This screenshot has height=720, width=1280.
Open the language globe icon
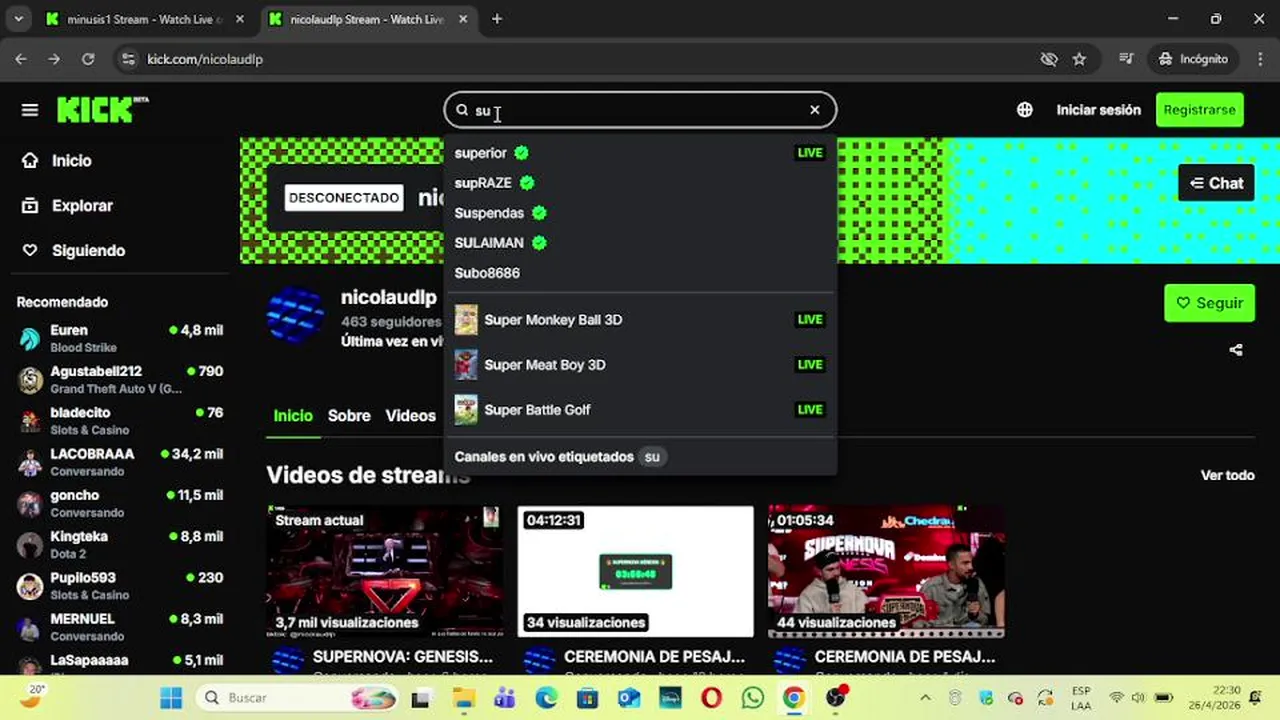(1025, 110)
